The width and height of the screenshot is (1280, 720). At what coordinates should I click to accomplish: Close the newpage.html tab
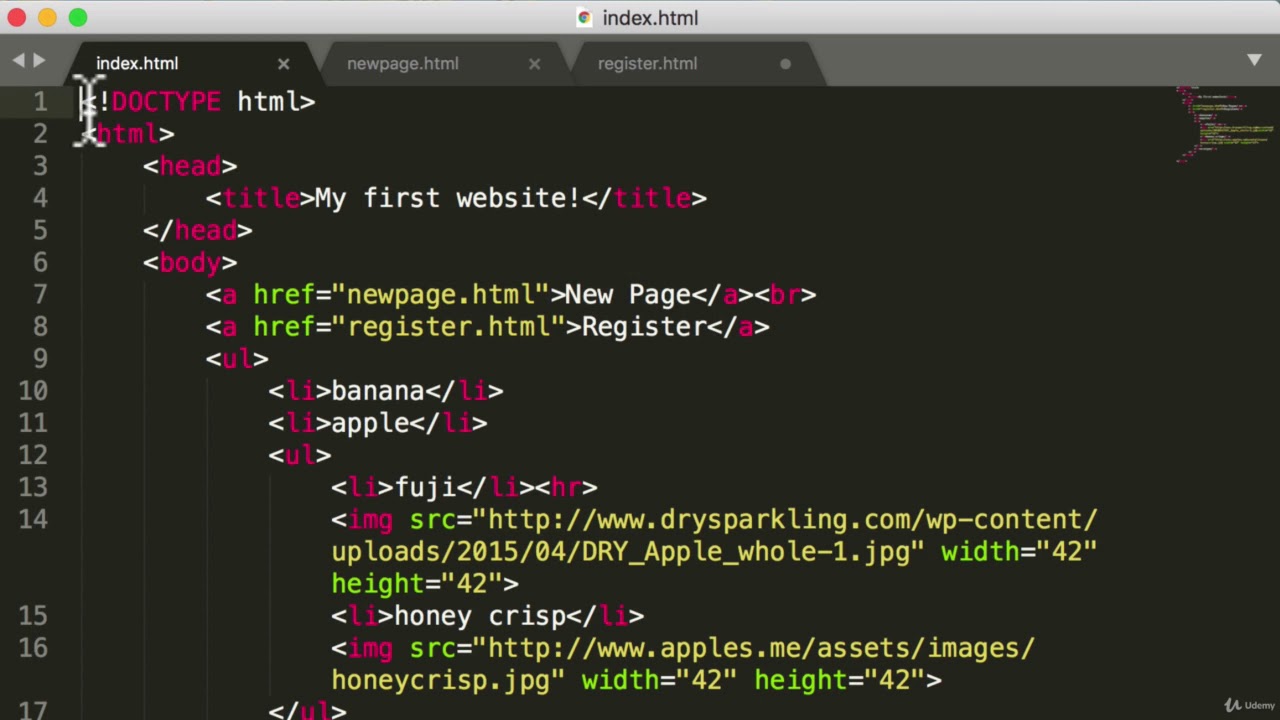pos(534,63)
